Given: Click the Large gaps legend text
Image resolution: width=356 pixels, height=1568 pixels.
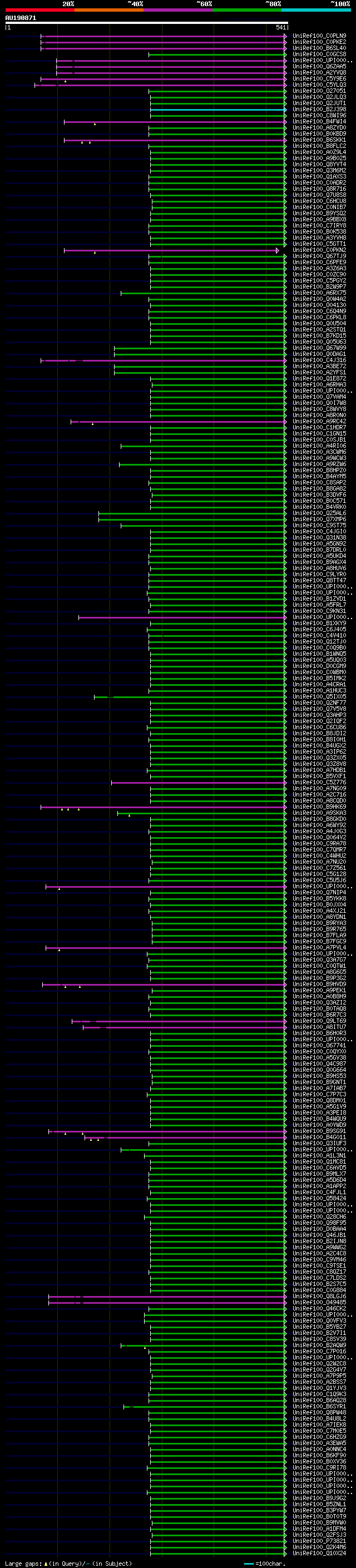Looking at the screenshot, I should click(68, 1563).
